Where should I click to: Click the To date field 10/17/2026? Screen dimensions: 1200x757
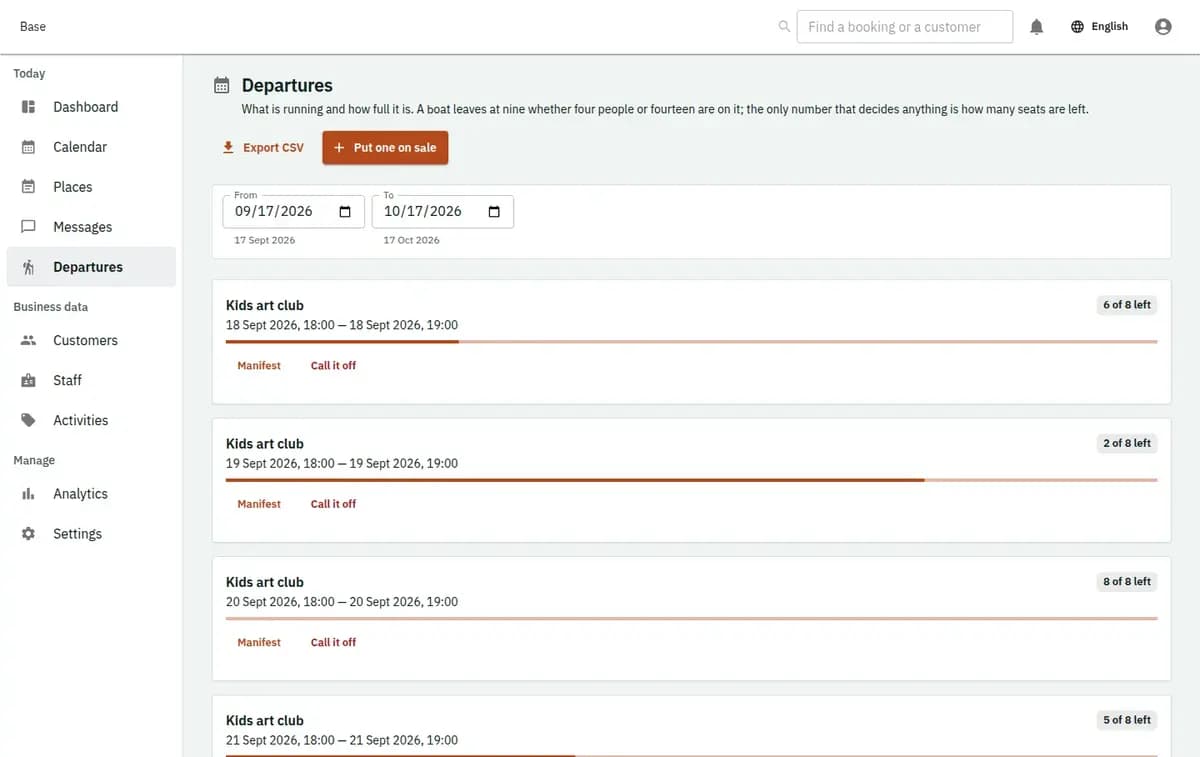tap(443, 212)
